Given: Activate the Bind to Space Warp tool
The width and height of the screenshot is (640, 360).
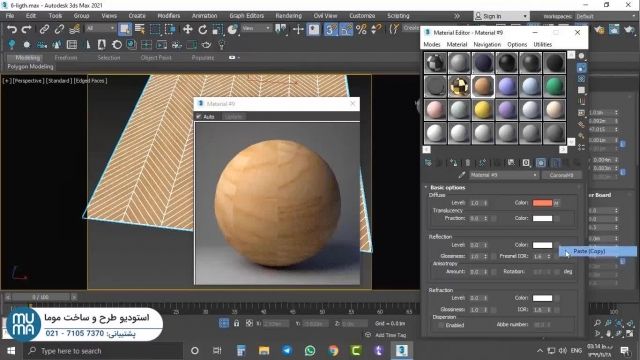Looking at the screenshot, I should 74,29.
